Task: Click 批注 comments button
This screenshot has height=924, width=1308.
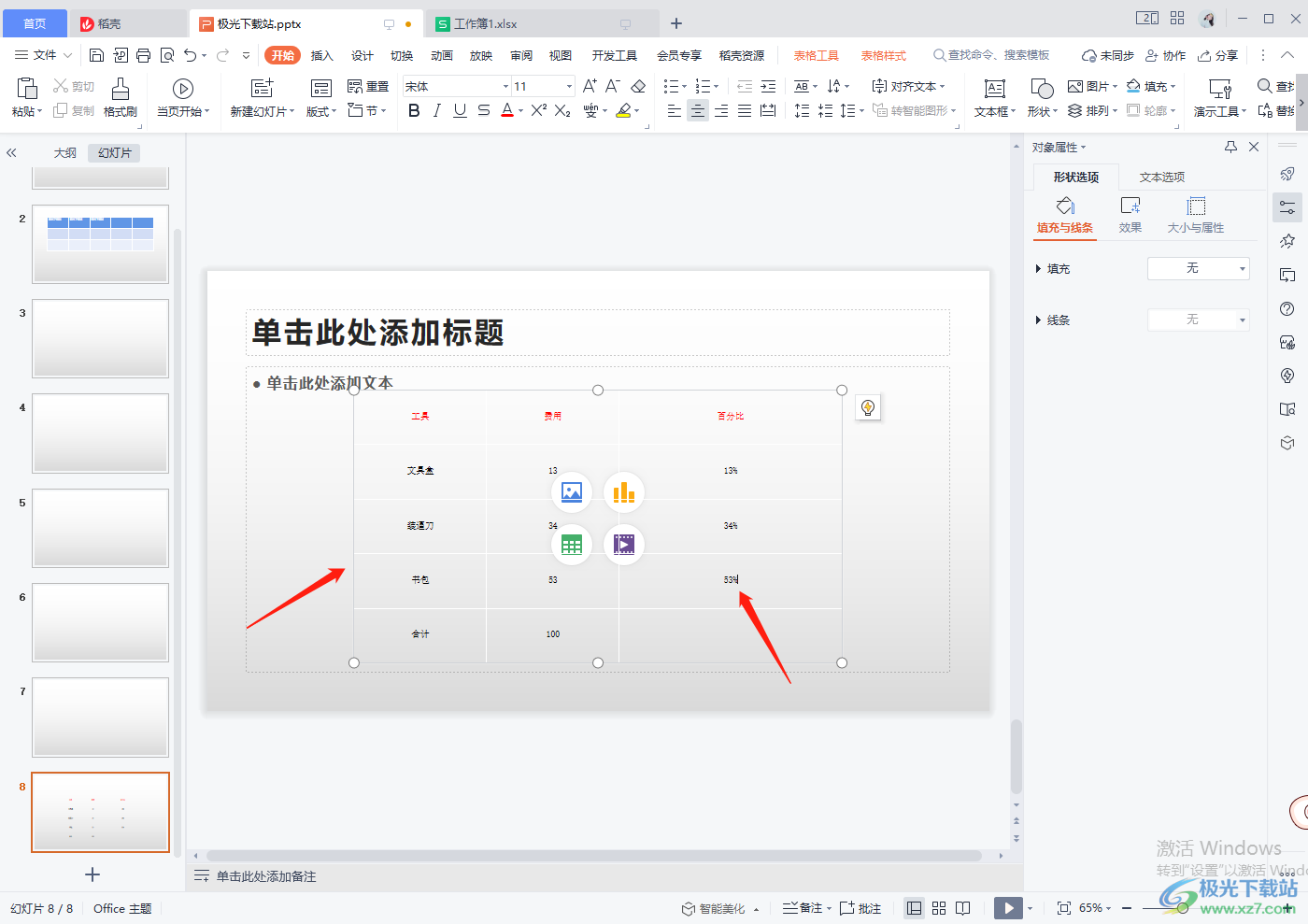Action: tap(860, 908)
